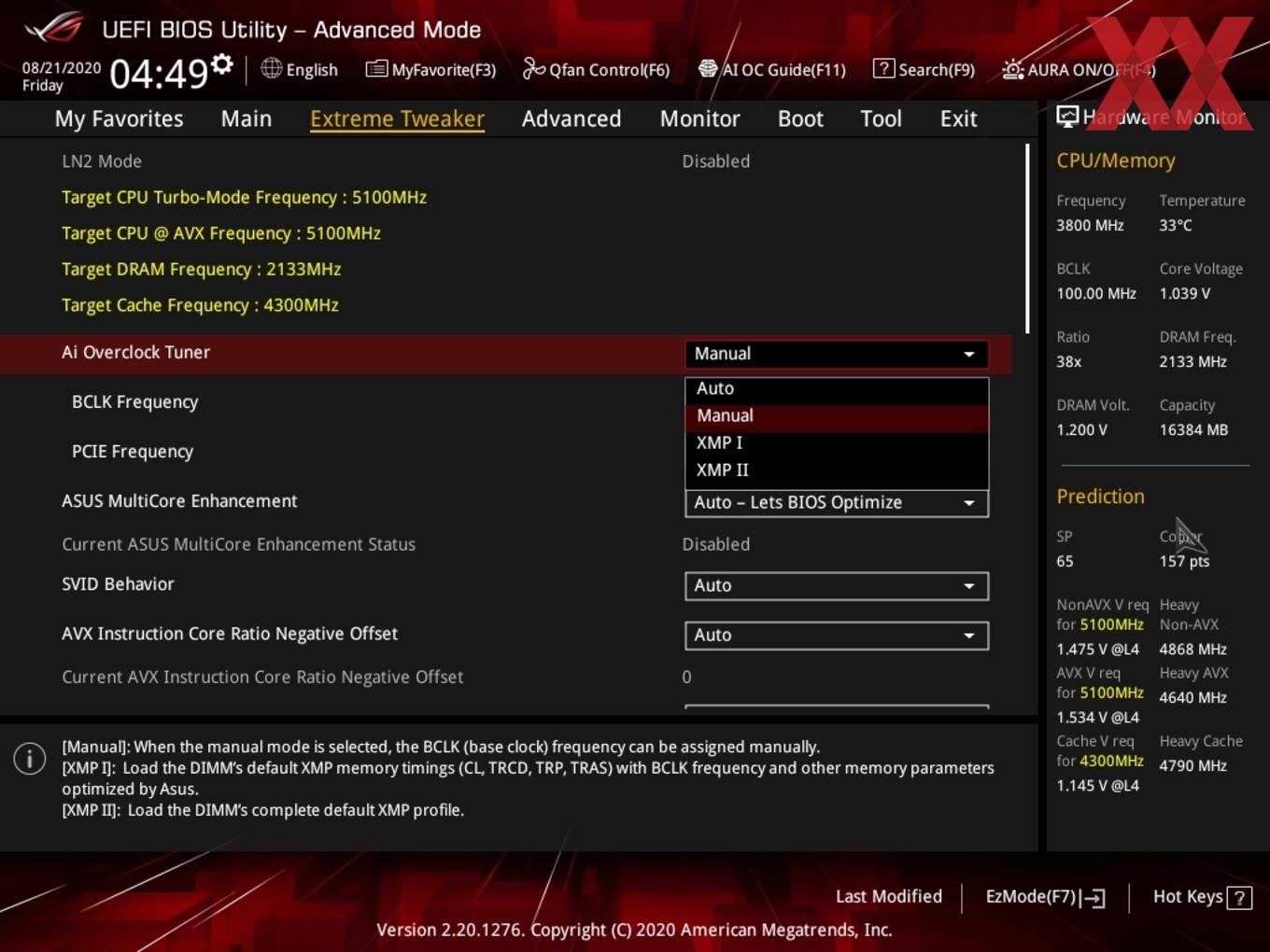Viewport: 1270px width, 952px height.
Task: Collapse the Ai Overclock Tuner dropdown
Action: pyautogui.click(x=836, y=354)
